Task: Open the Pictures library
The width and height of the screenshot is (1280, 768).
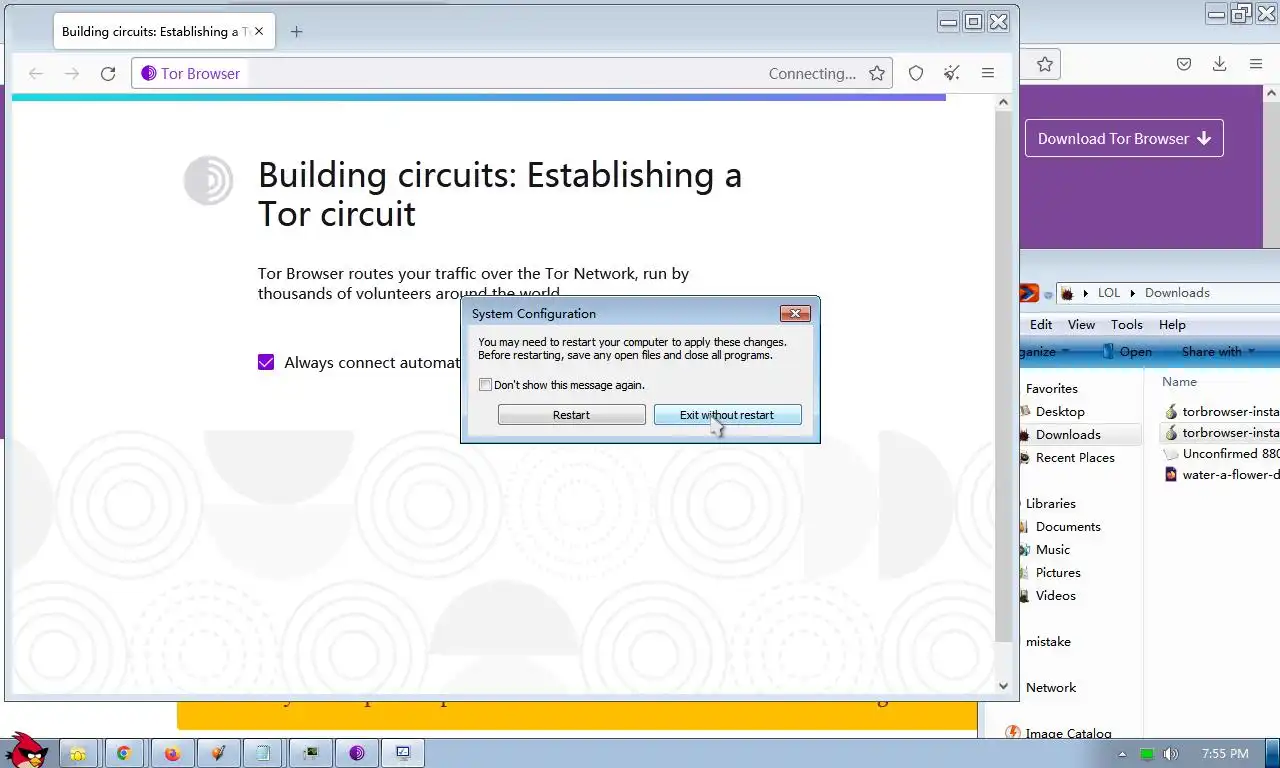Action: 1058,572
